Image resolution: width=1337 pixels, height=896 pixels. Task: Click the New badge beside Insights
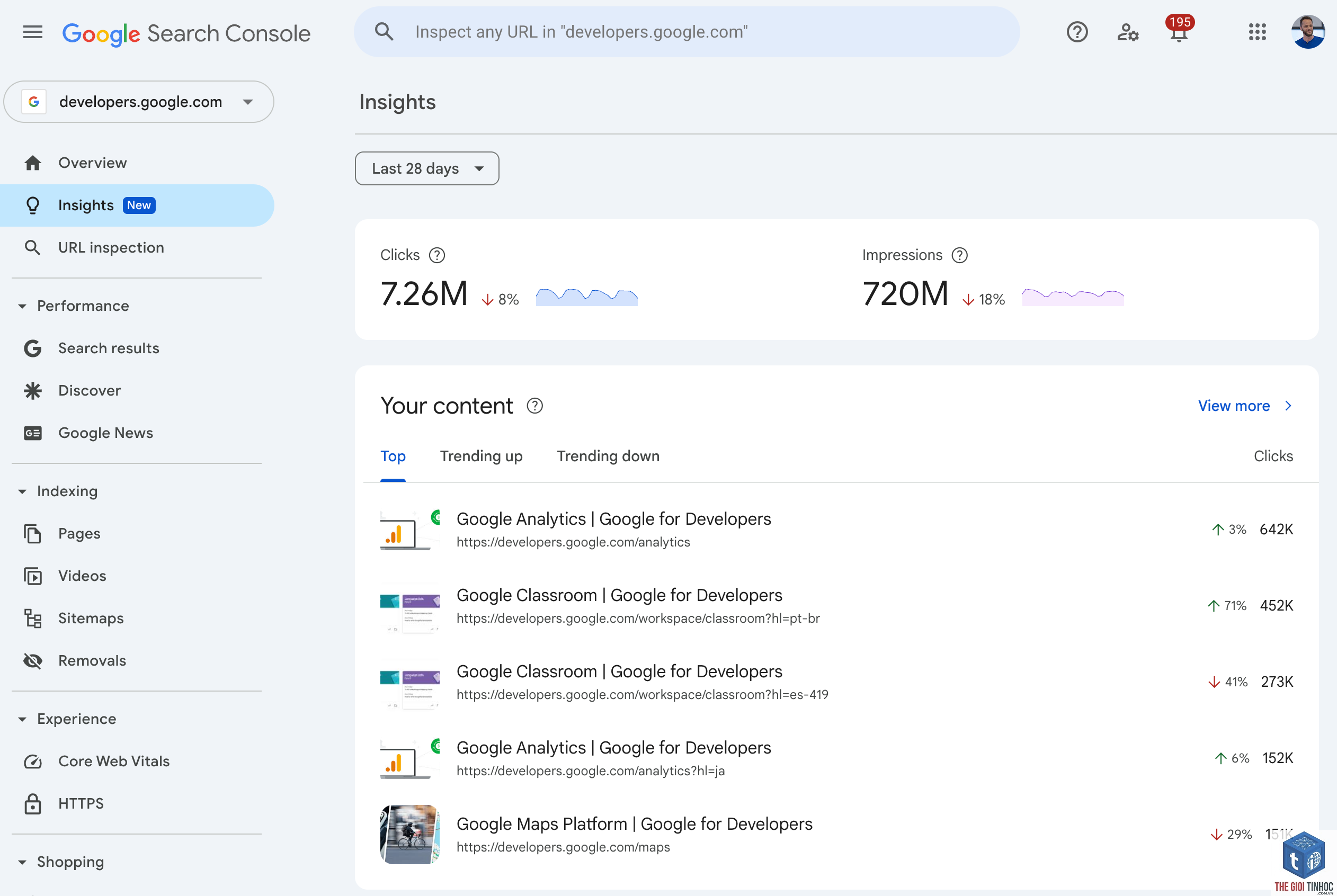pos(139,205)
